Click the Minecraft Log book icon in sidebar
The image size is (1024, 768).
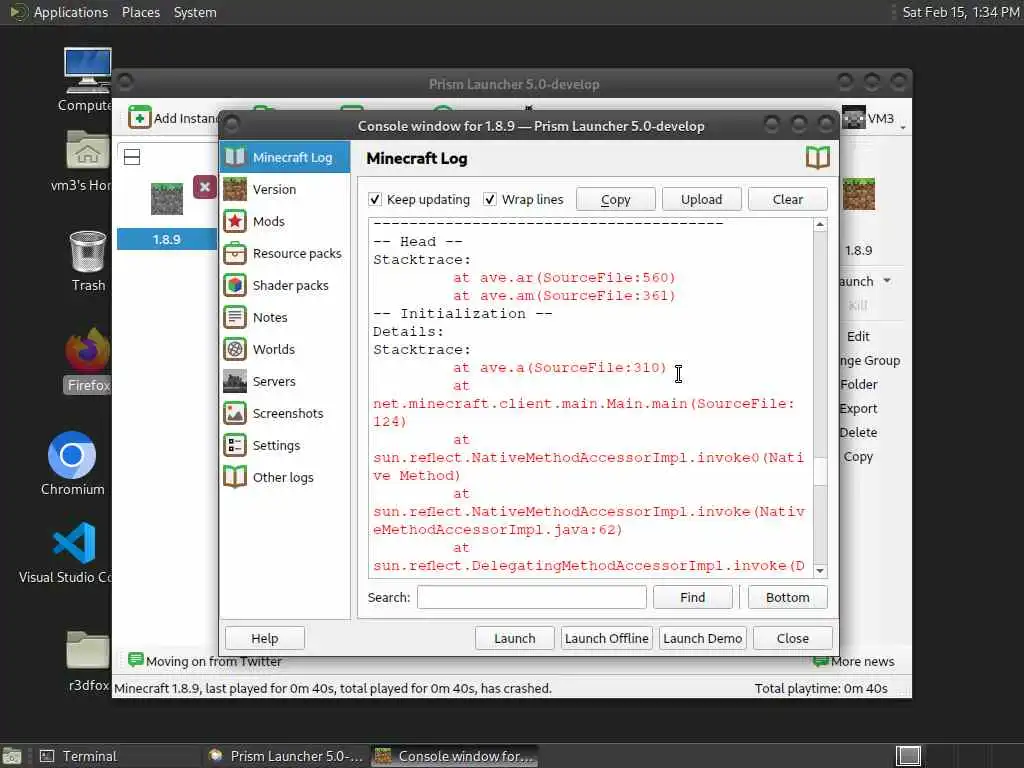(234, 157)
